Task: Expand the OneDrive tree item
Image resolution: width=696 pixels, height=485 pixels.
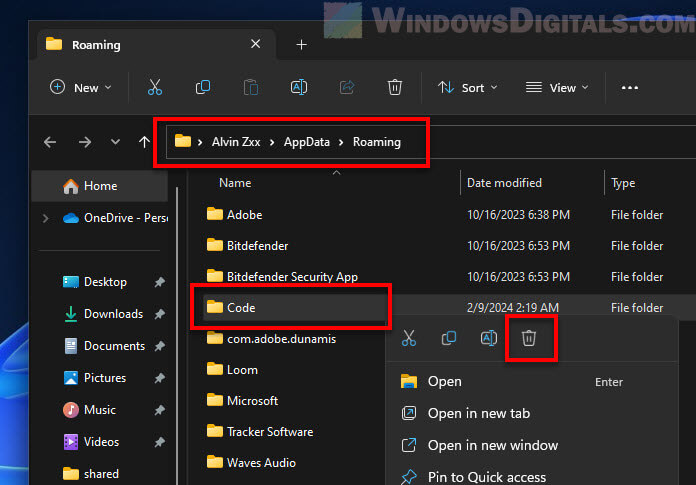Action: [45, 218]
